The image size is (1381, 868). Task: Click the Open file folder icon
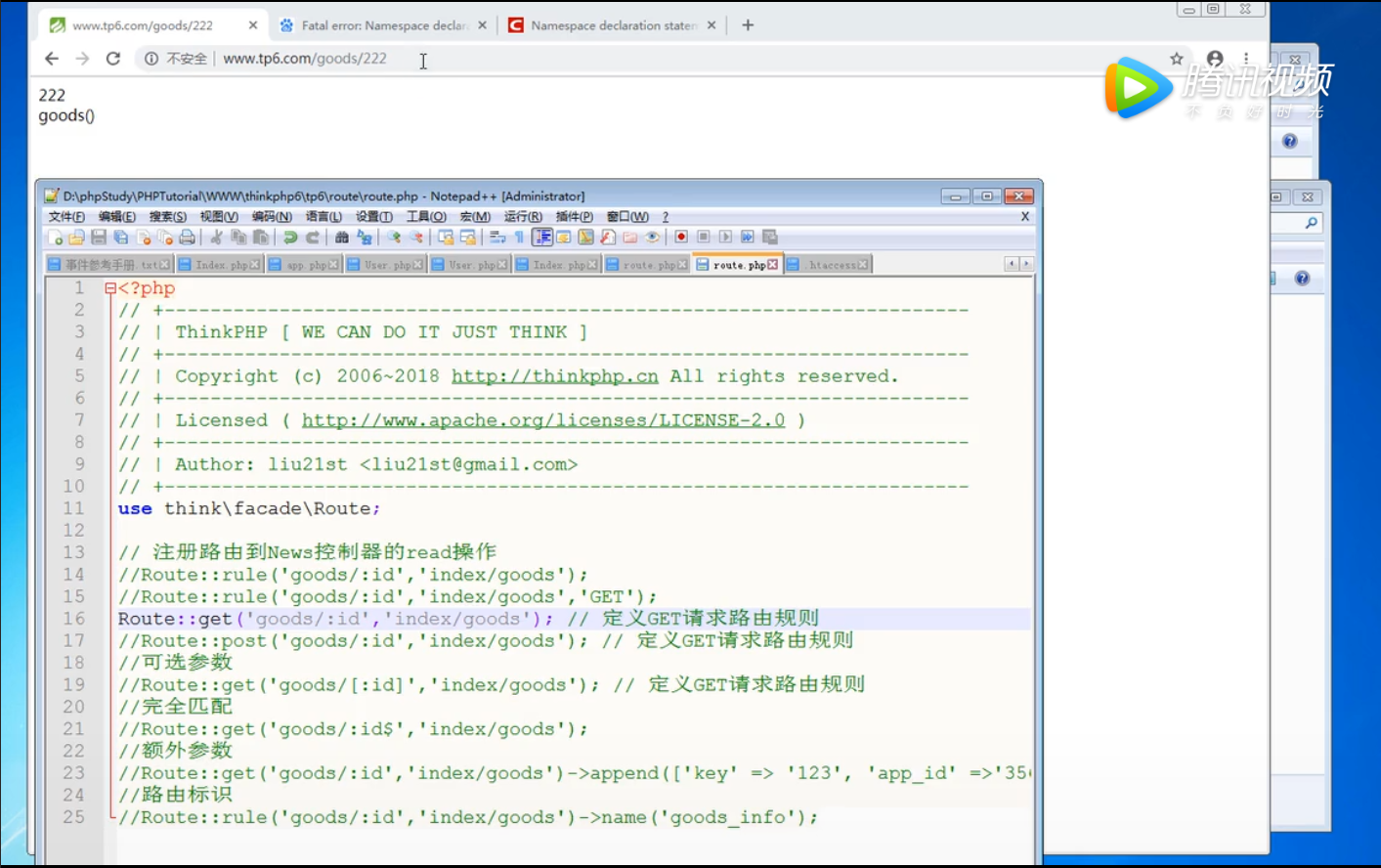[76, 238]
